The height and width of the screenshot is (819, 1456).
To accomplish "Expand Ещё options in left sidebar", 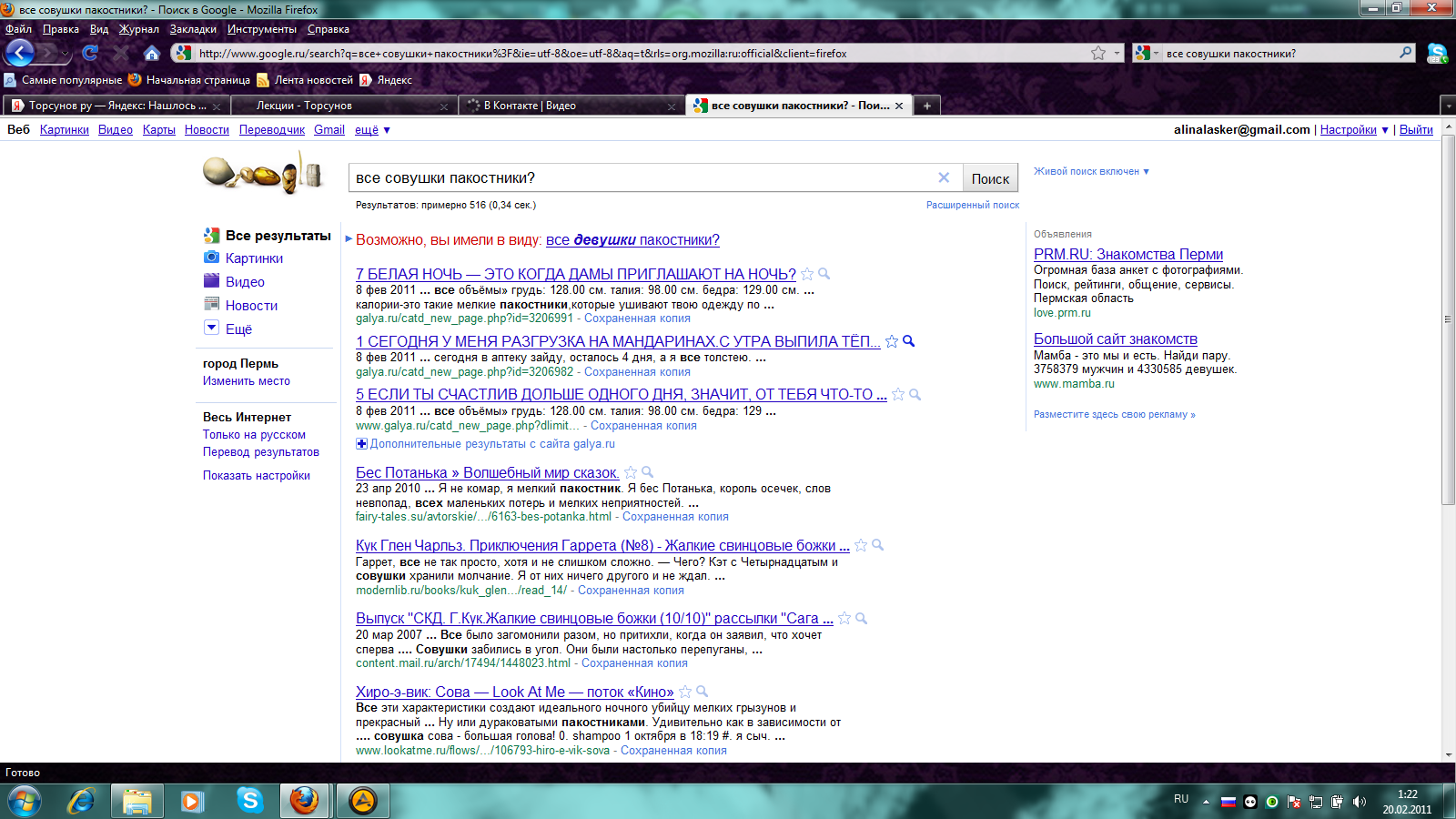I will (x=211, y=328).
